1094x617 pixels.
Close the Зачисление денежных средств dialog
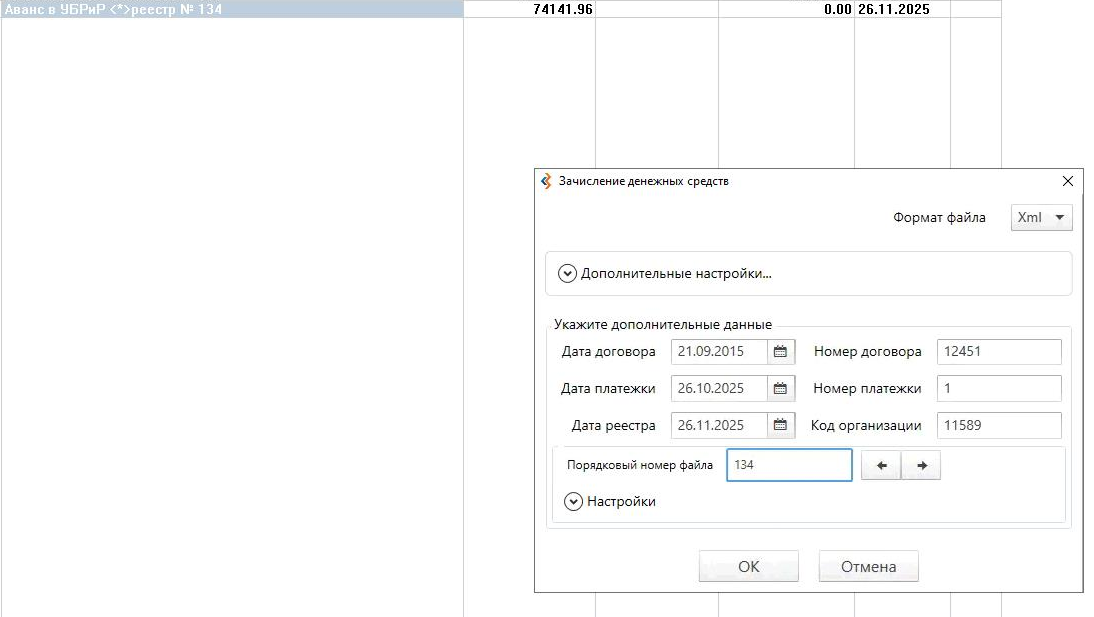tap(1067, 182)
